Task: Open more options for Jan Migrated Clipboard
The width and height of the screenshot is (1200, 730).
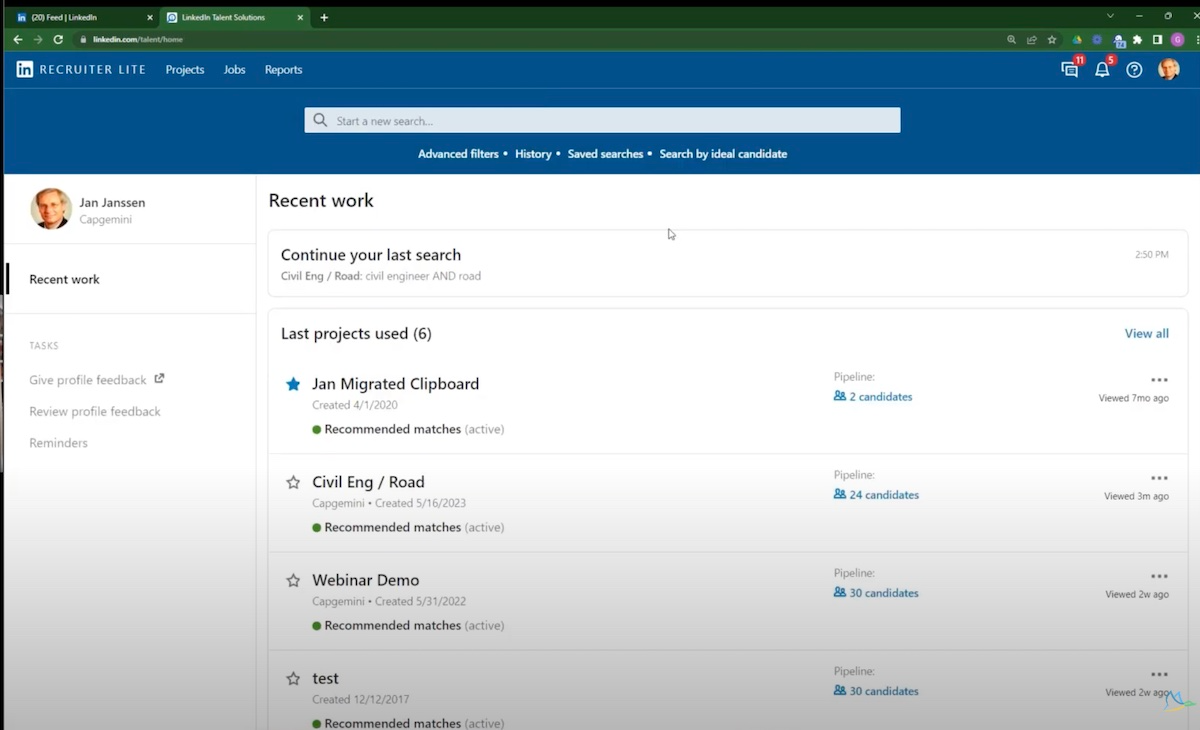Action: [x=1159, y=380]
